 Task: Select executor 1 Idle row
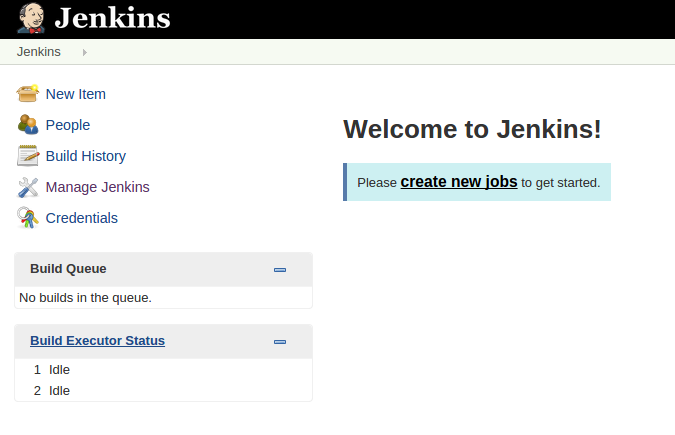click(164, 370)
